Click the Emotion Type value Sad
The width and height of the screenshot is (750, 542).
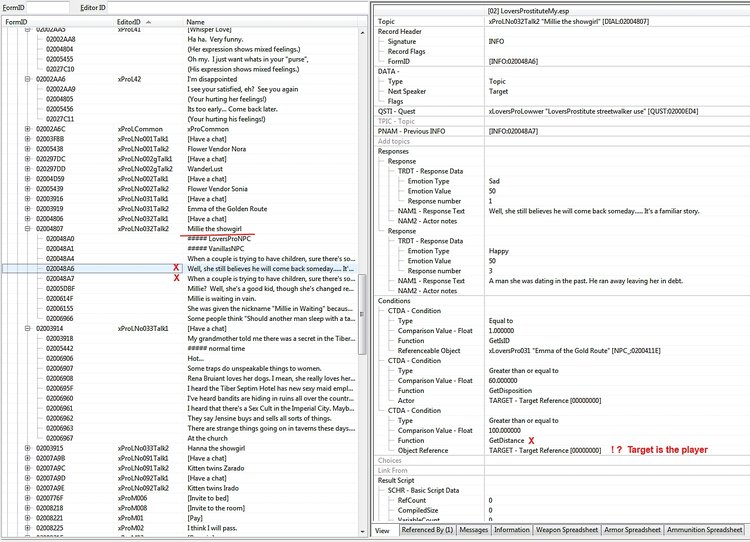tap(494, 181)
